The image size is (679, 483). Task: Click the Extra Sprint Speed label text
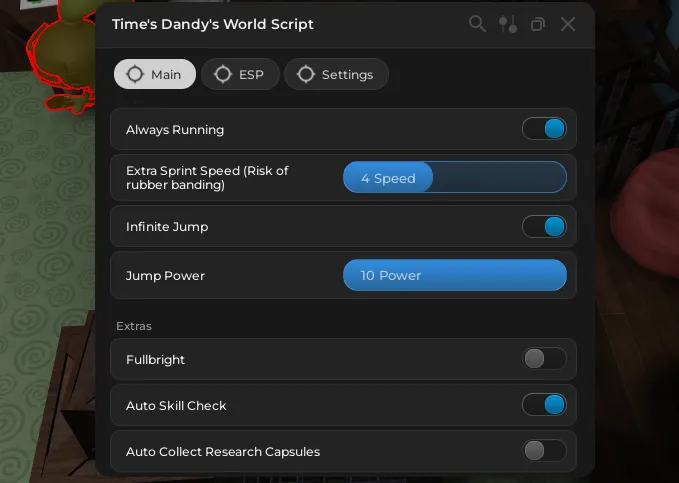tap(207, 177)
